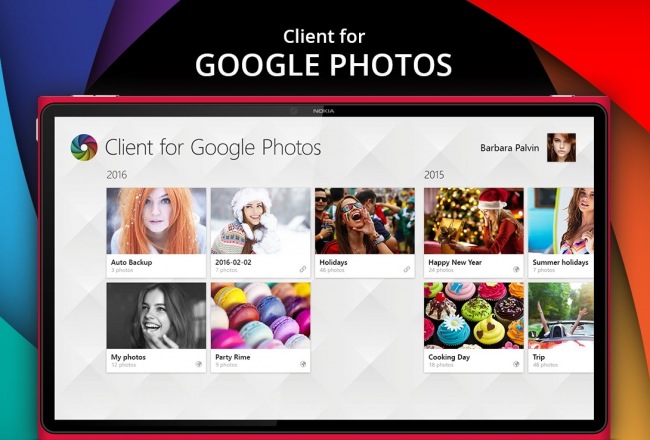Click the link icon on 2016-02-02 album
The height and width of the screenshot is (440, 650).
click(x=303, y=269)
